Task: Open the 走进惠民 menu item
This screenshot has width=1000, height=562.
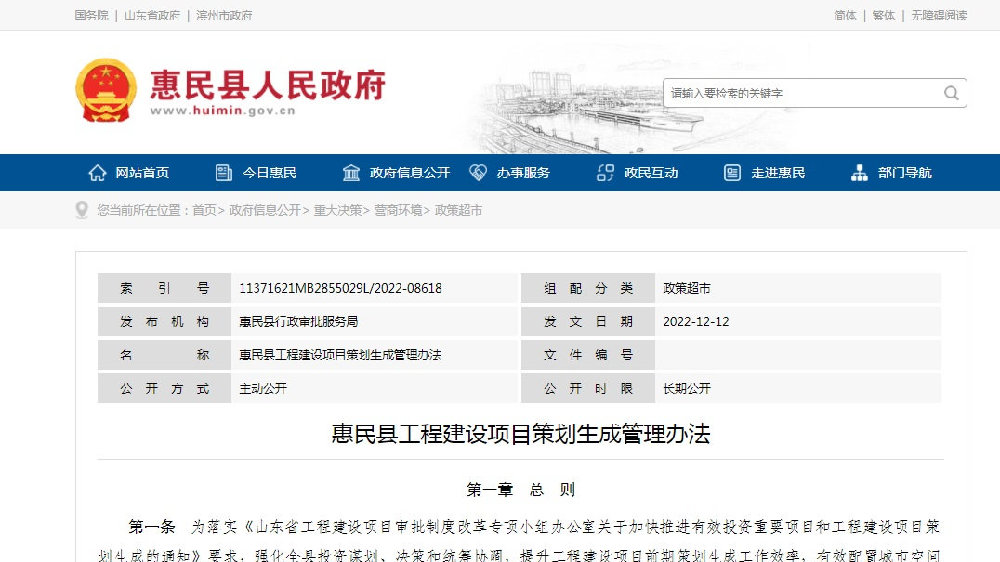Action: [x=778, y=173]
